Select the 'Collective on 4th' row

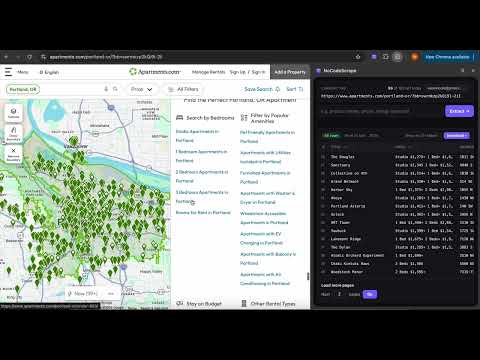pyautogui.click(x=397, y=173)
